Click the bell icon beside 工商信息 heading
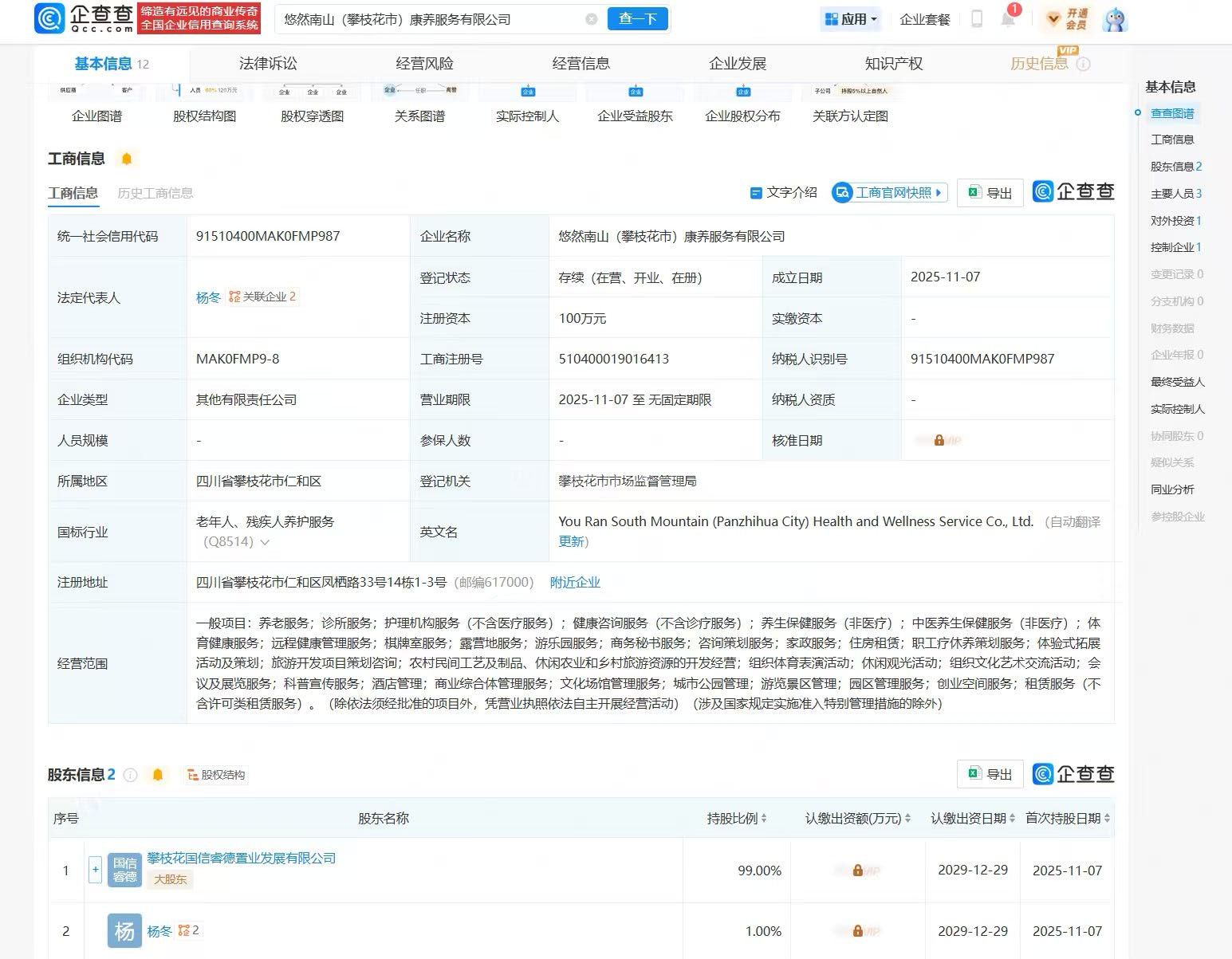Screen dimensions: 1232x959 tap(126, 159)
